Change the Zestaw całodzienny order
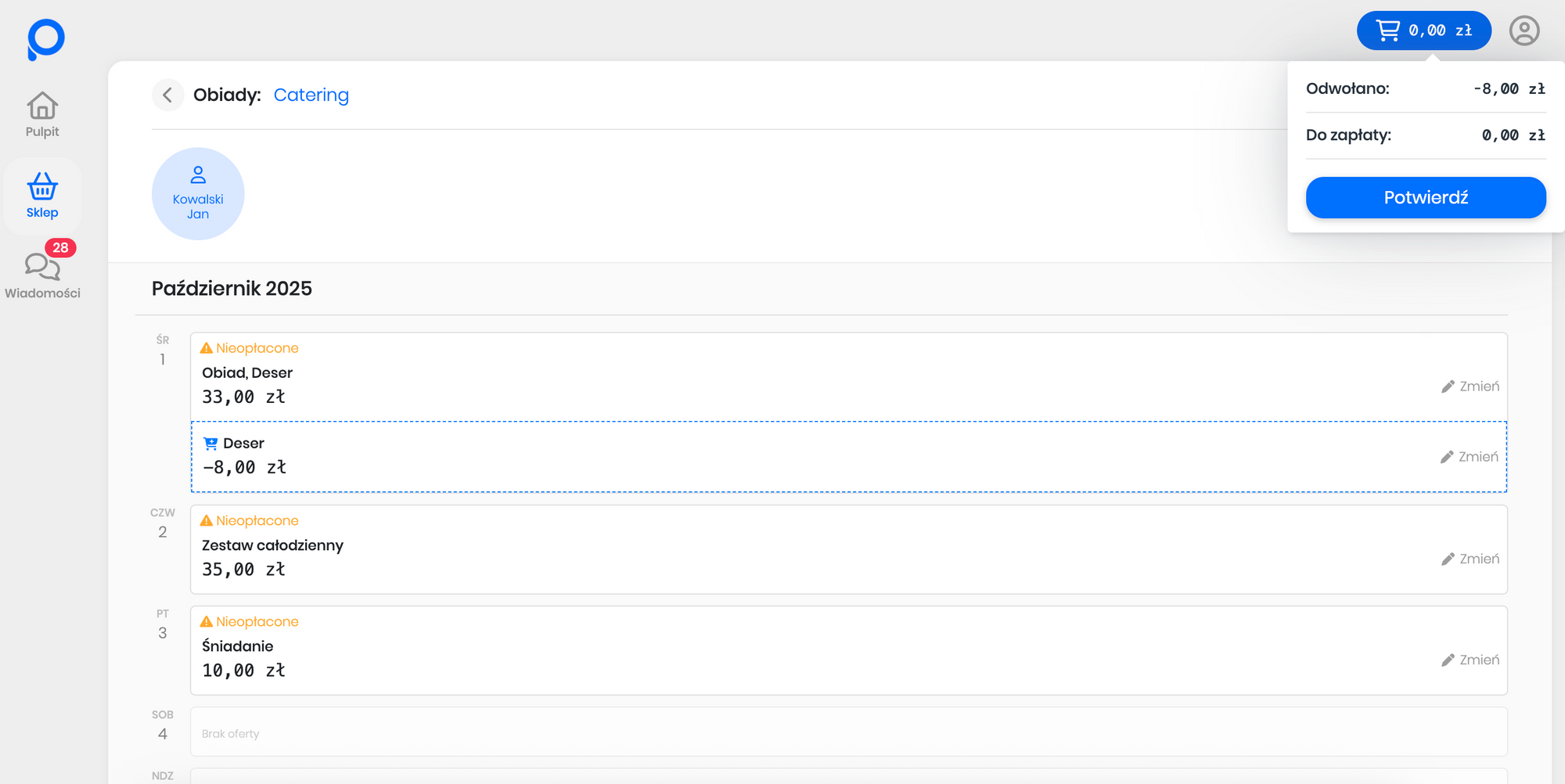Image resolution: width=1565 pixels, height=784 pixels. click(1470, 559)
